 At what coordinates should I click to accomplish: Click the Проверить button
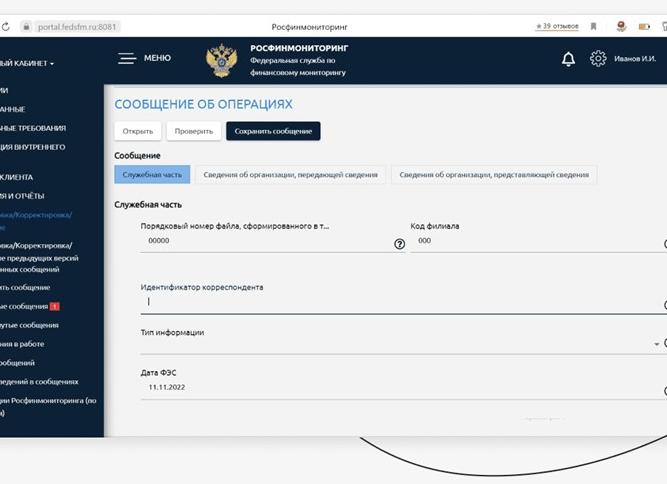[x=194, y=131]
